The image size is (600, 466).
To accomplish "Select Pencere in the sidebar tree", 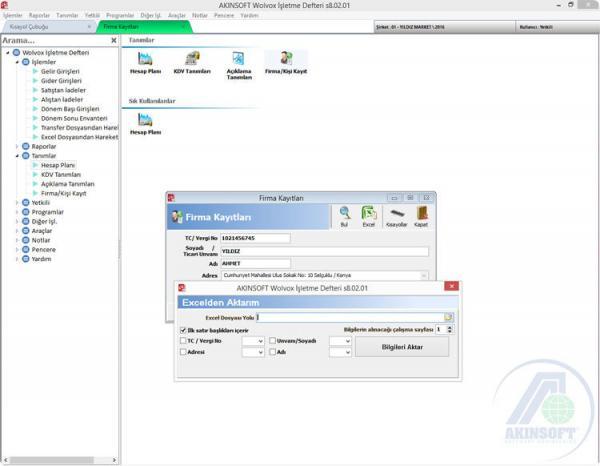I will pyautogui.click(x=43, y=249).
